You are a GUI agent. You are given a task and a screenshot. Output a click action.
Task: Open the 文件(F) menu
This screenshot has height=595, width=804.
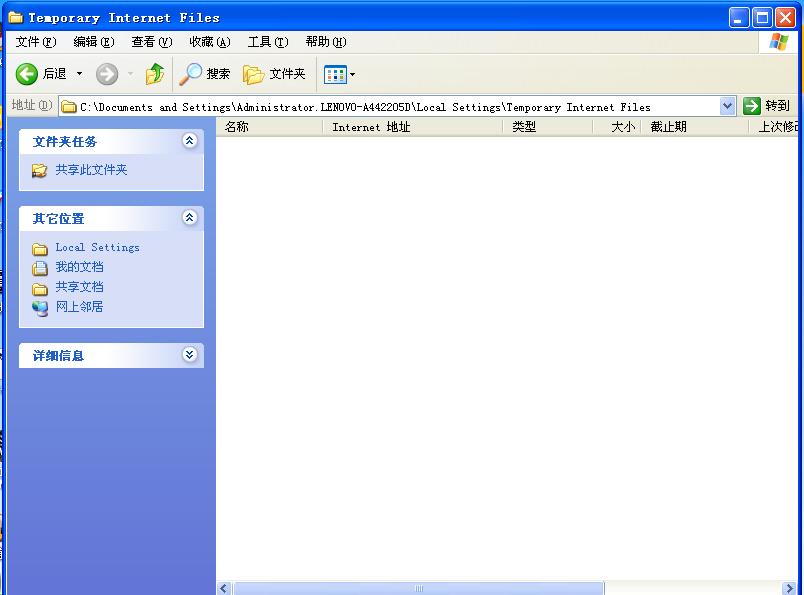pyautogui.click(x=35, y=42)
